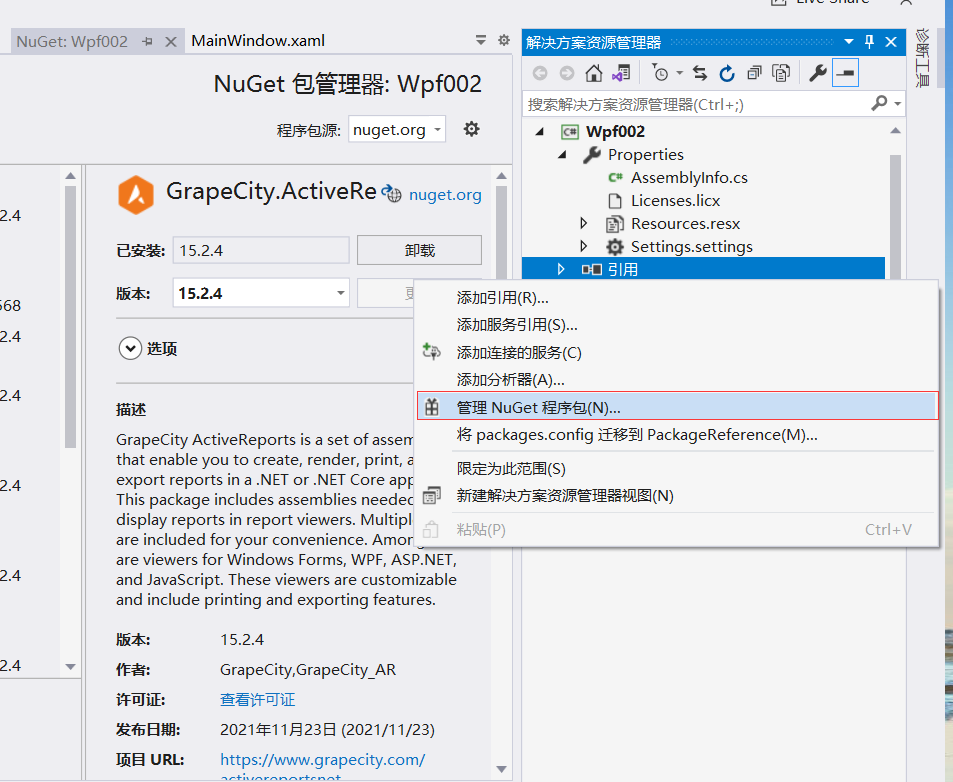Click the package details scroll-down arrow

coord(501,769)
